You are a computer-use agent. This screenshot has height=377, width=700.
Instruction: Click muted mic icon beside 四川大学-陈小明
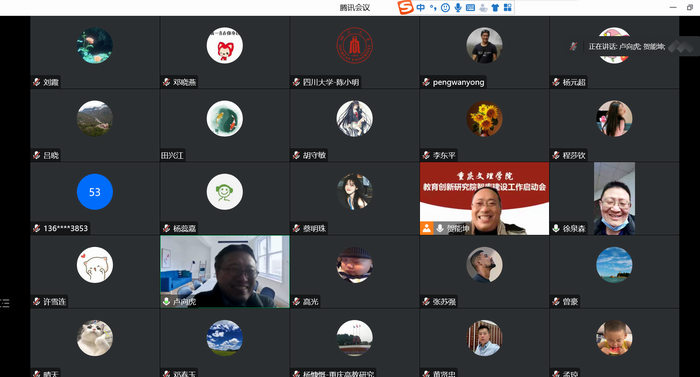pos(296,82)
